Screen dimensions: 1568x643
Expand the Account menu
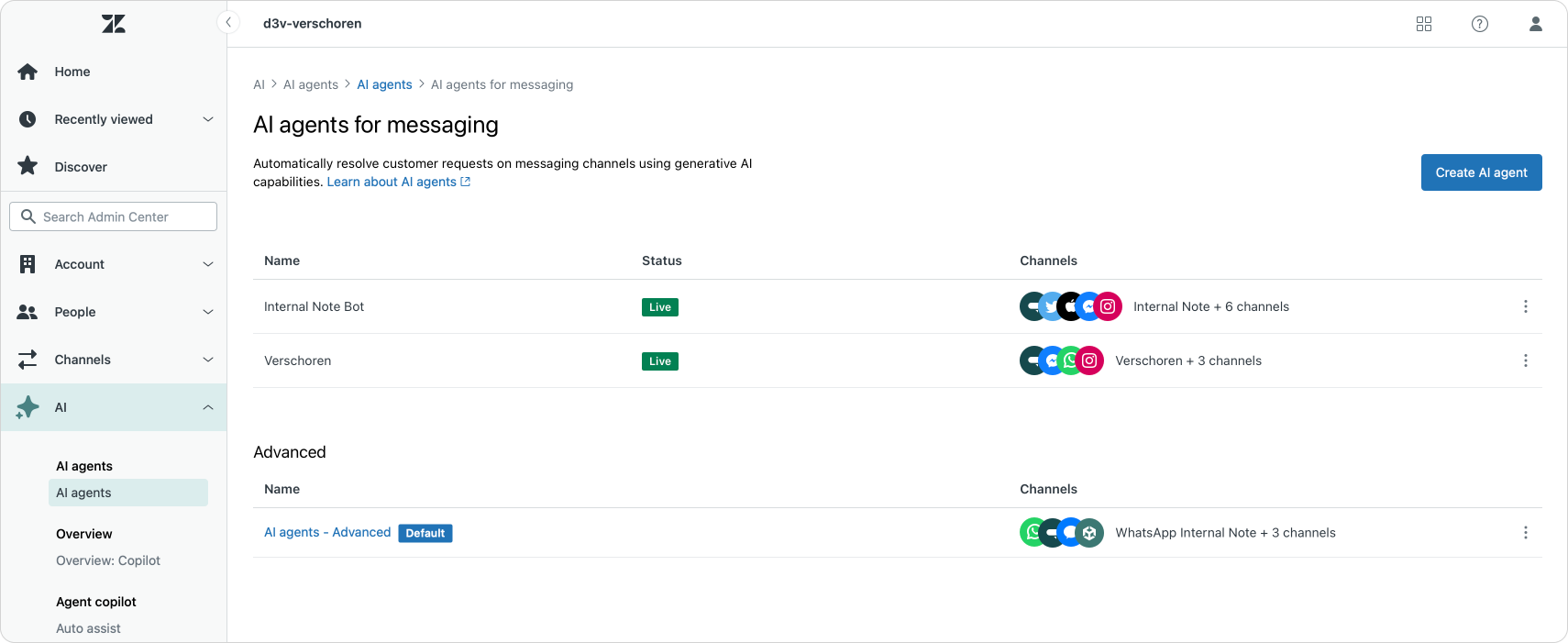[207, 264]
